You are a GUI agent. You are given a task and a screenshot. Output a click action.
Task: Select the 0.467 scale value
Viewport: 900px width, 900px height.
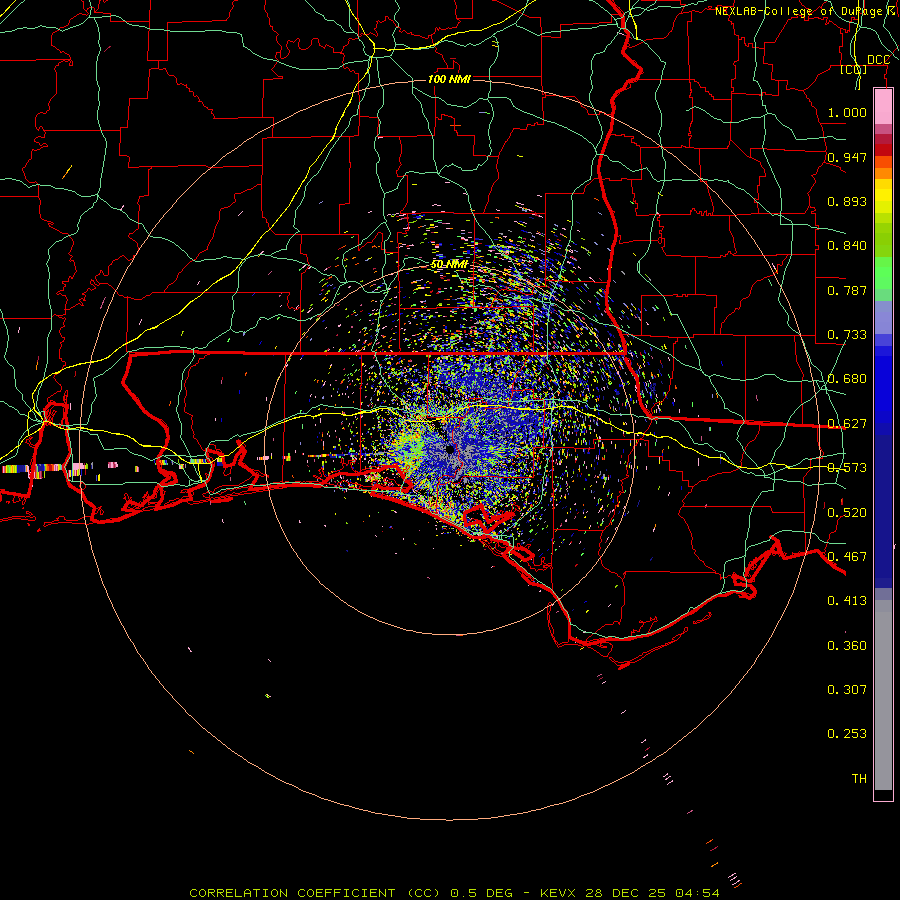pos(847,557)
